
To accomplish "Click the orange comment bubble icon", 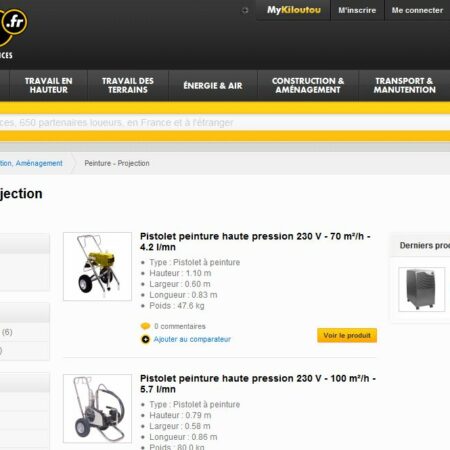I will tap(145, 326).
